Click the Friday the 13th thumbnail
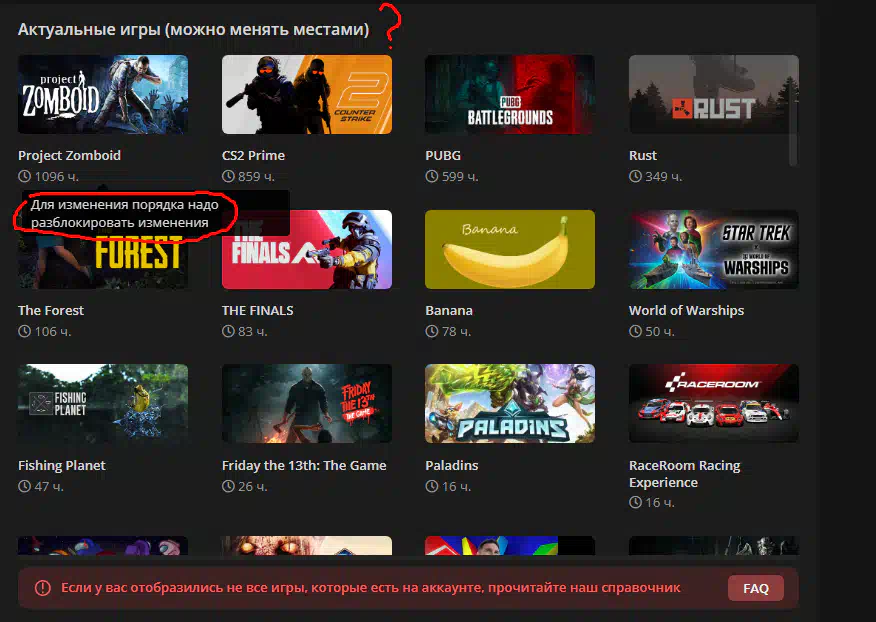Viewport: 876px width, 622px height. click(x=307, y=403)
